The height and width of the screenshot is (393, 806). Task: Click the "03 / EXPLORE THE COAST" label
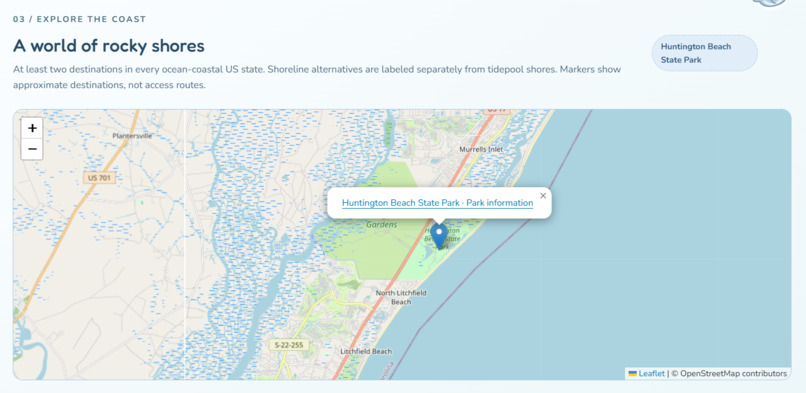(80, 20)
